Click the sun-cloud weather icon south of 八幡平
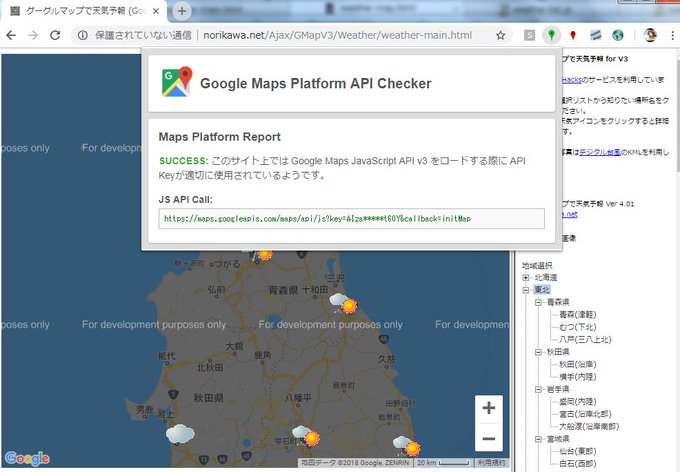The height and width of the screenshot is (472, 680). pos(306,436)
